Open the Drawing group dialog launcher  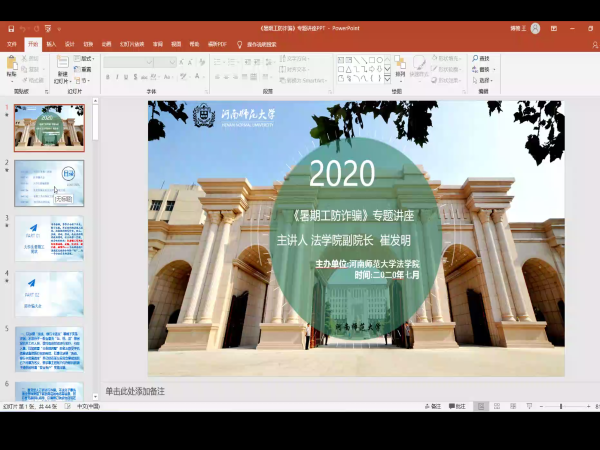tap(464, 92)
